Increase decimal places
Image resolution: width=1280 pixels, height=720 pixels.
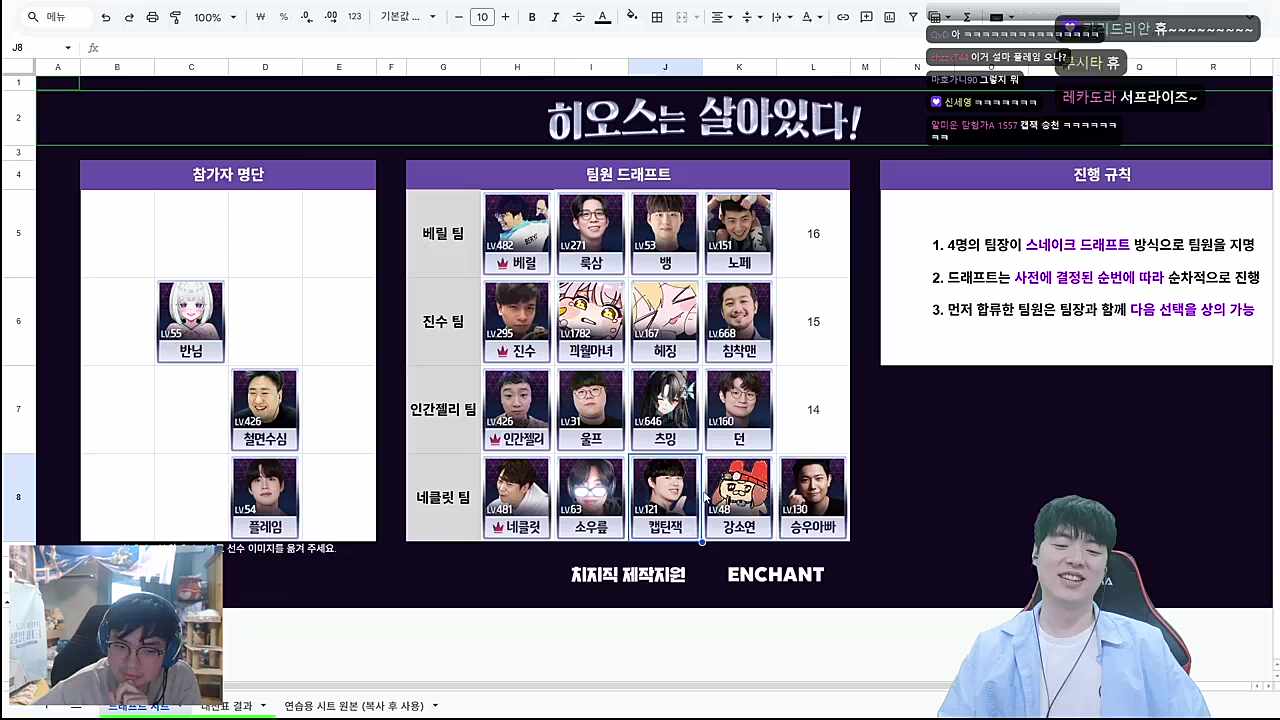(x=330, y=17)
